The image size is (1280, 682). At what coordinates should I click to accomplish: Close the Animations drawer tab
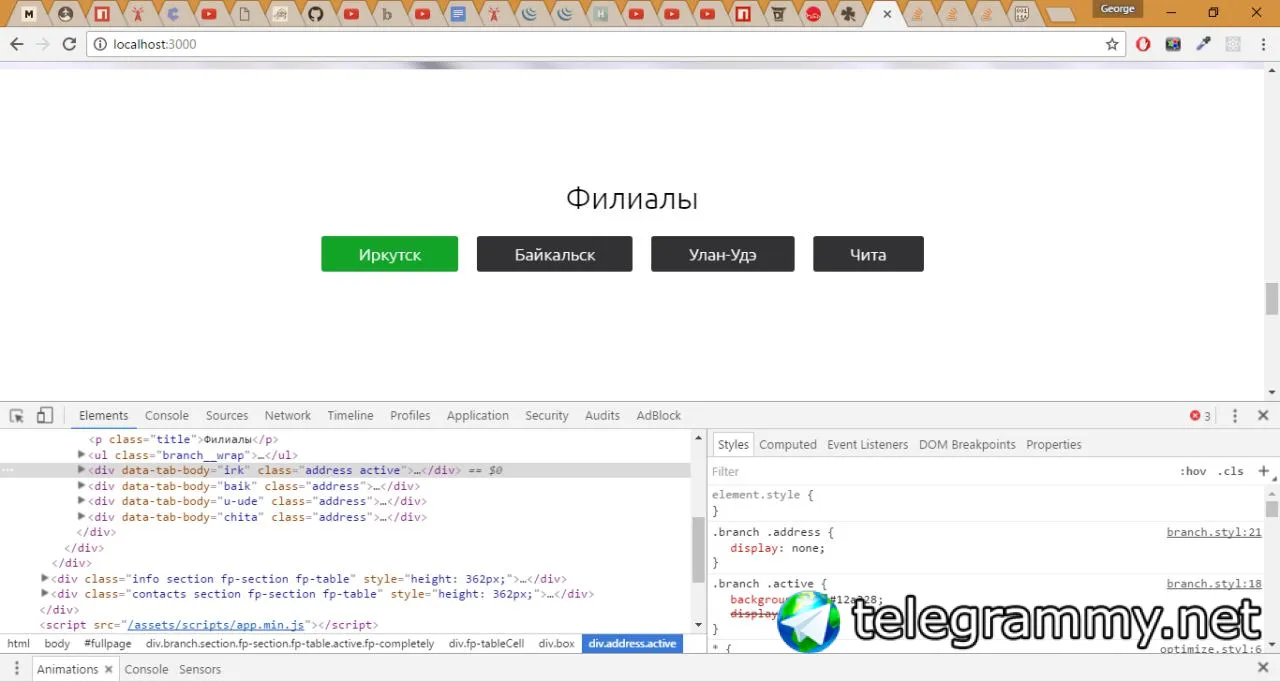click(109, 669)
